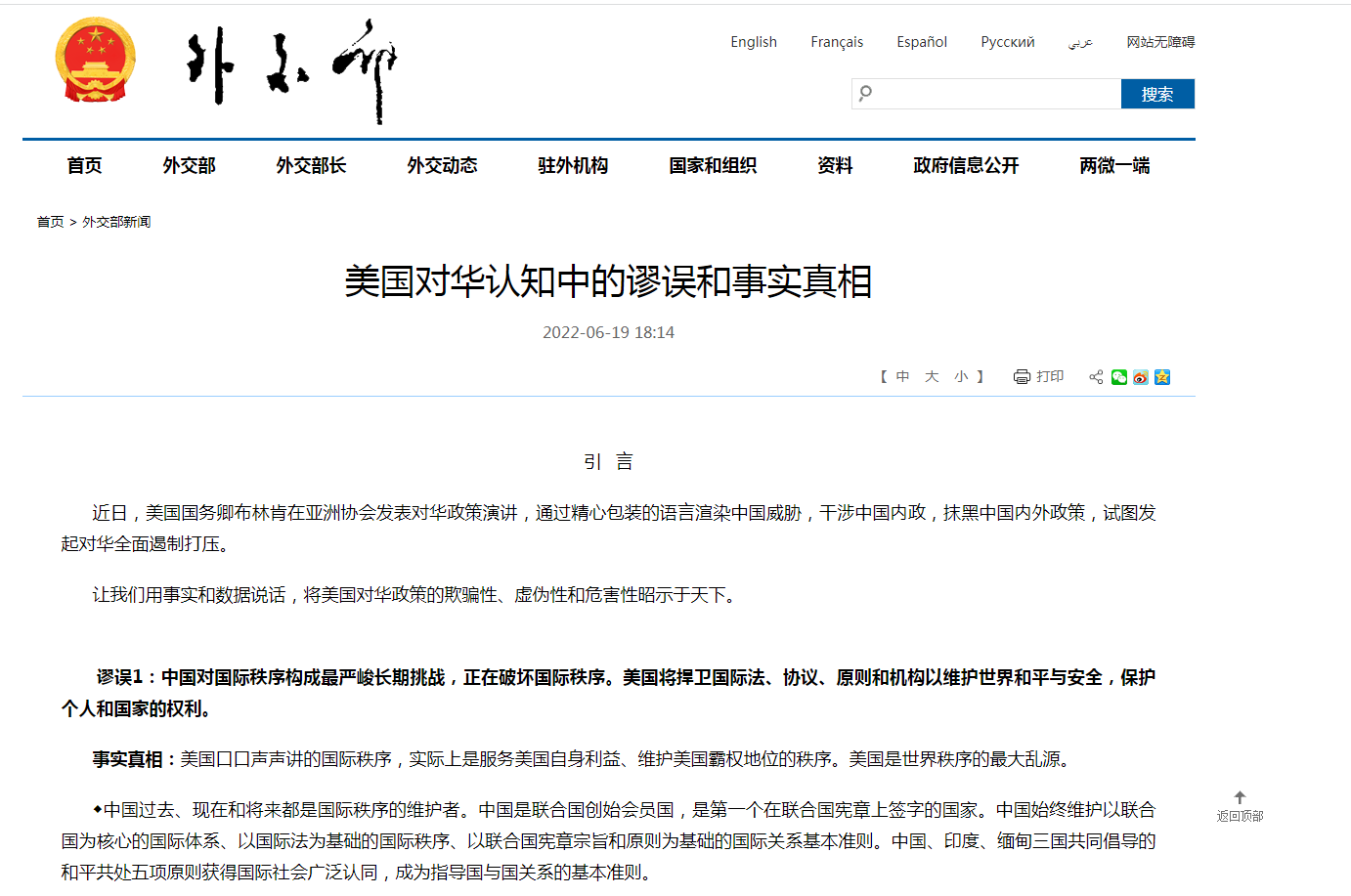Click the 搜索 search button
This screenshot has width=1351, height=896.
point(1157,94)
